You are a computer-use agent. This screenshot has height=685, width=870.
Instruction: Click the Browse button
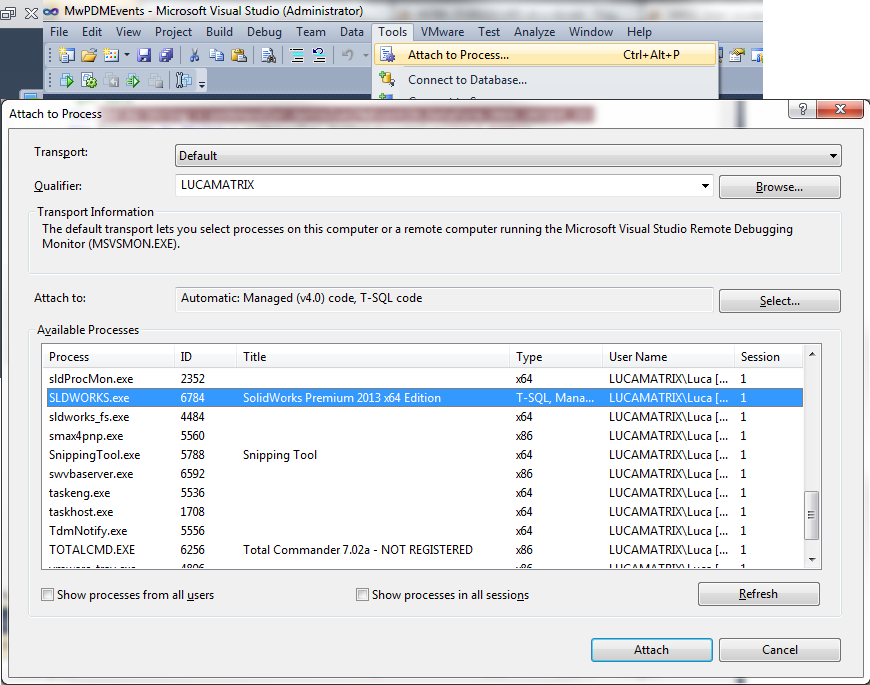[x=780, y=187]
